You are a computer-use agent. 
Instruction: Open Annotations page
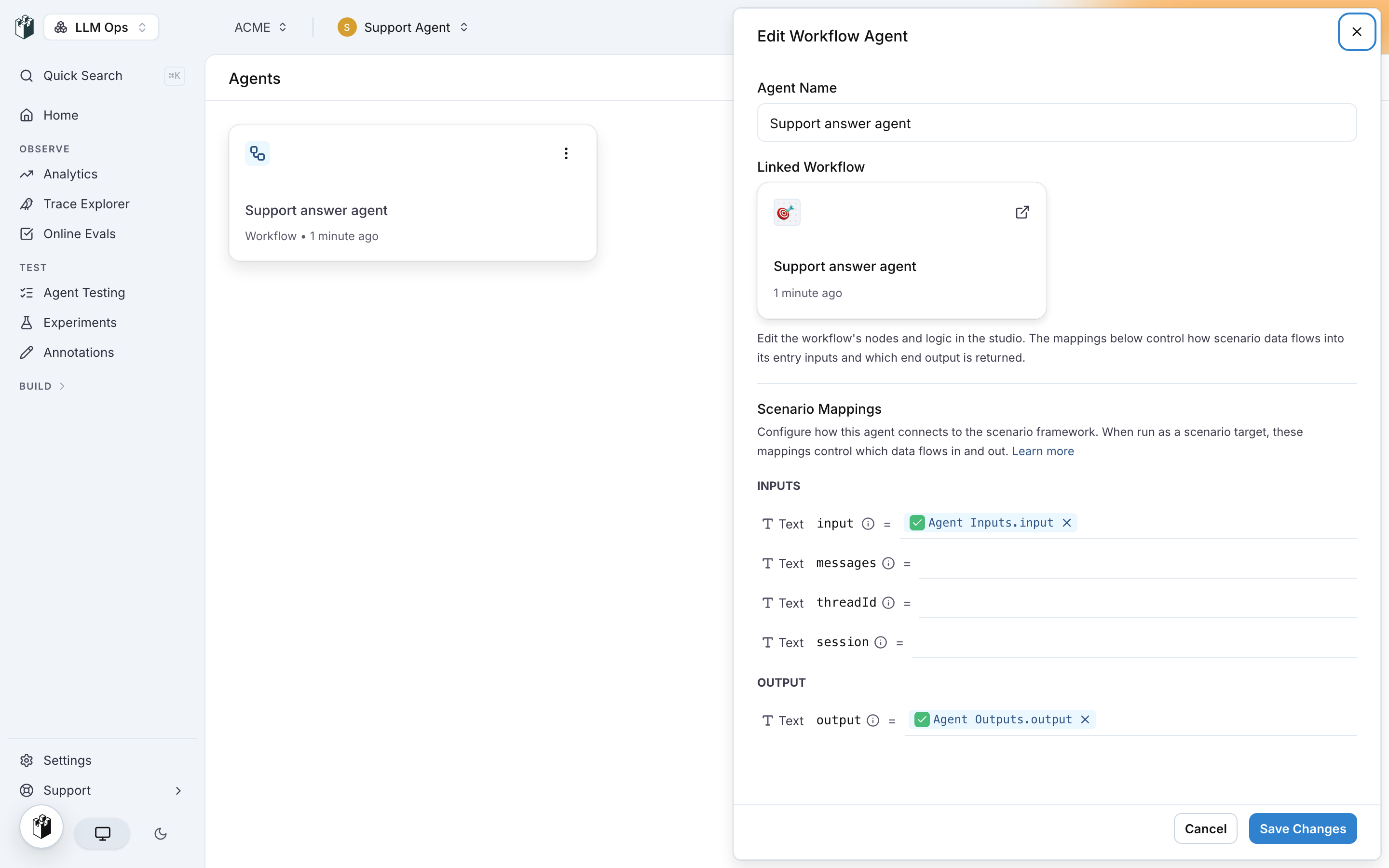102,353
